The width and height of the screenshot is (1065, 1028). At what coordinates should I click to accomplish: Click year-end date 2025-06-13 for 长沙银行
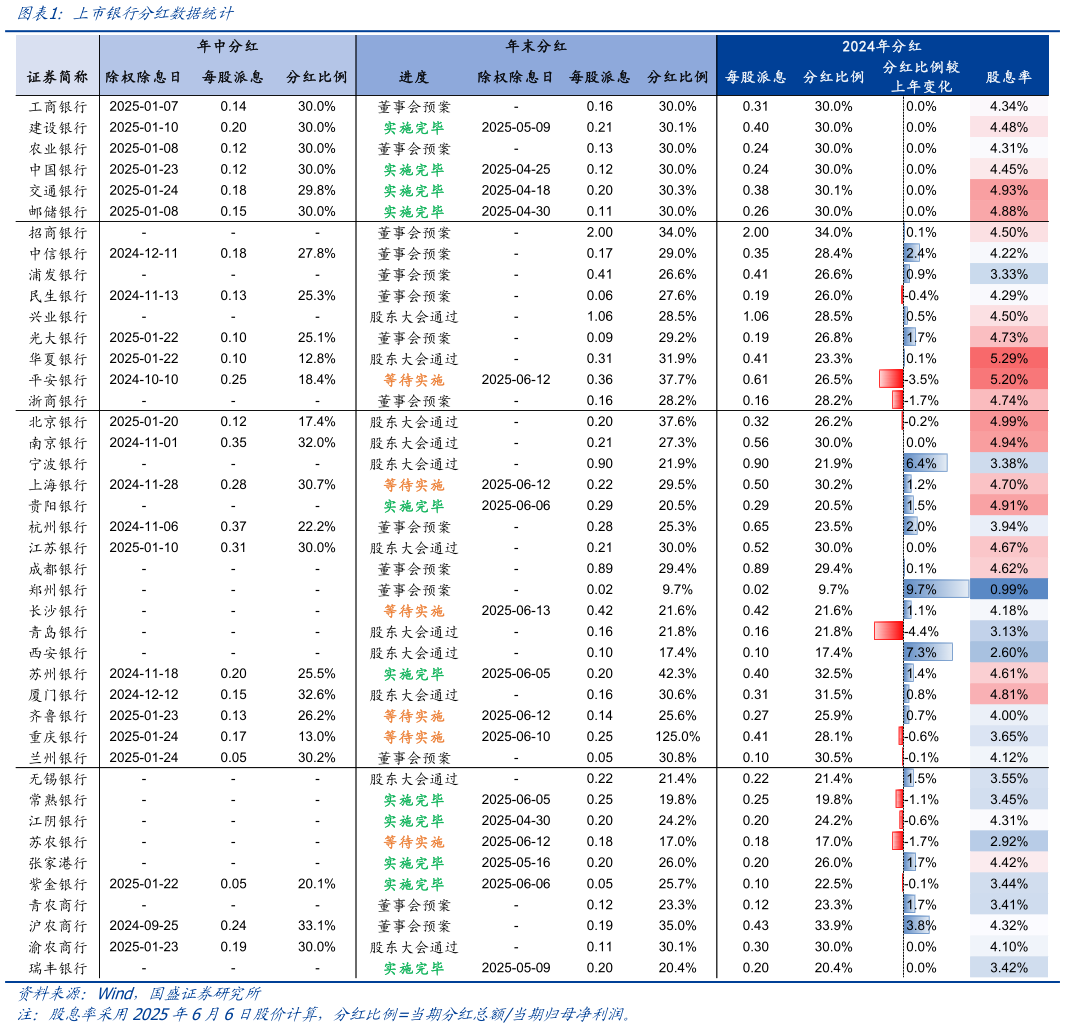516,610
